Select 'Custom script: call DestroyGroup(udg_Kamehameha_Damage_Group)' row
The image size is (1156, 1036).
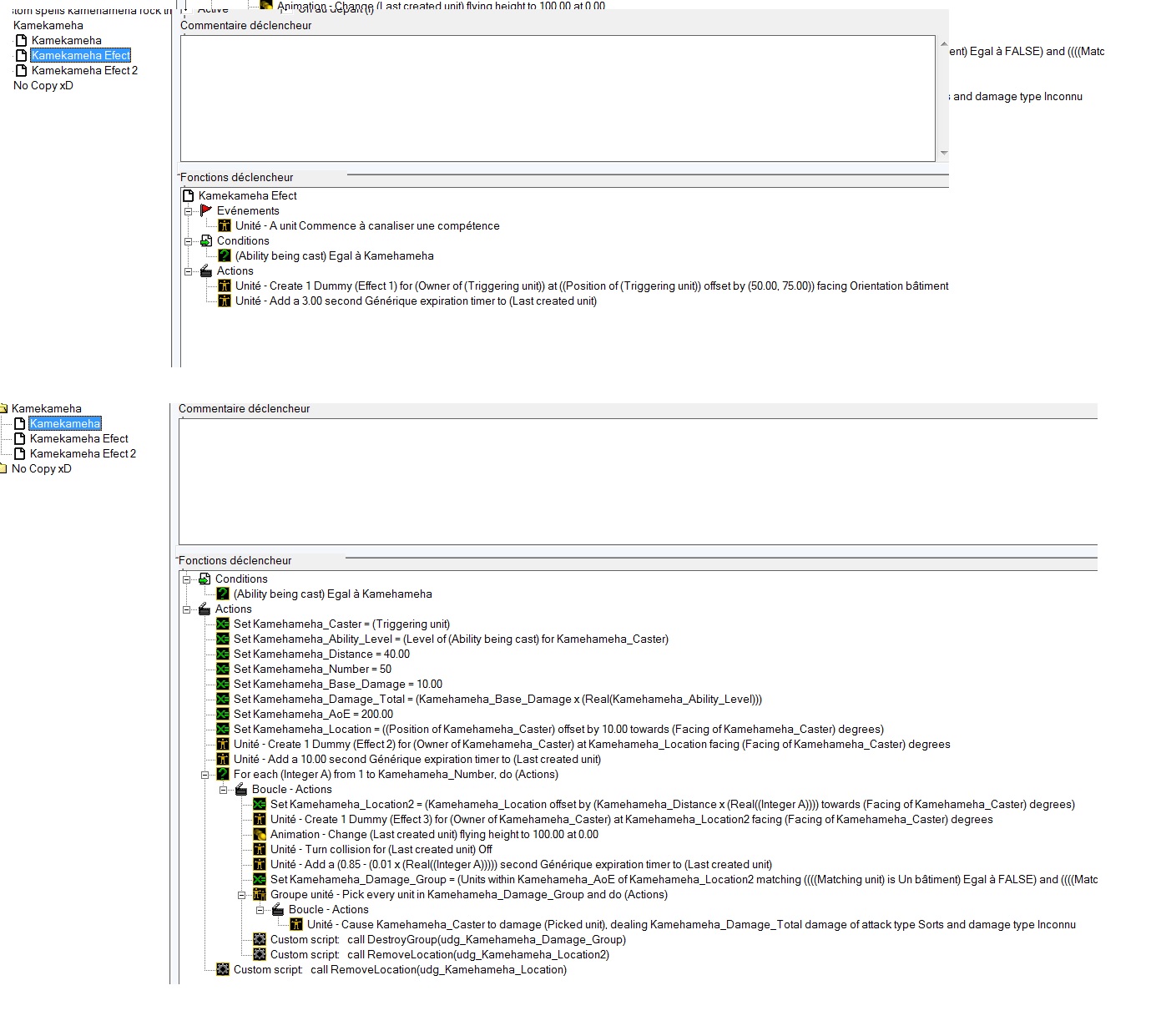point(448,939)
